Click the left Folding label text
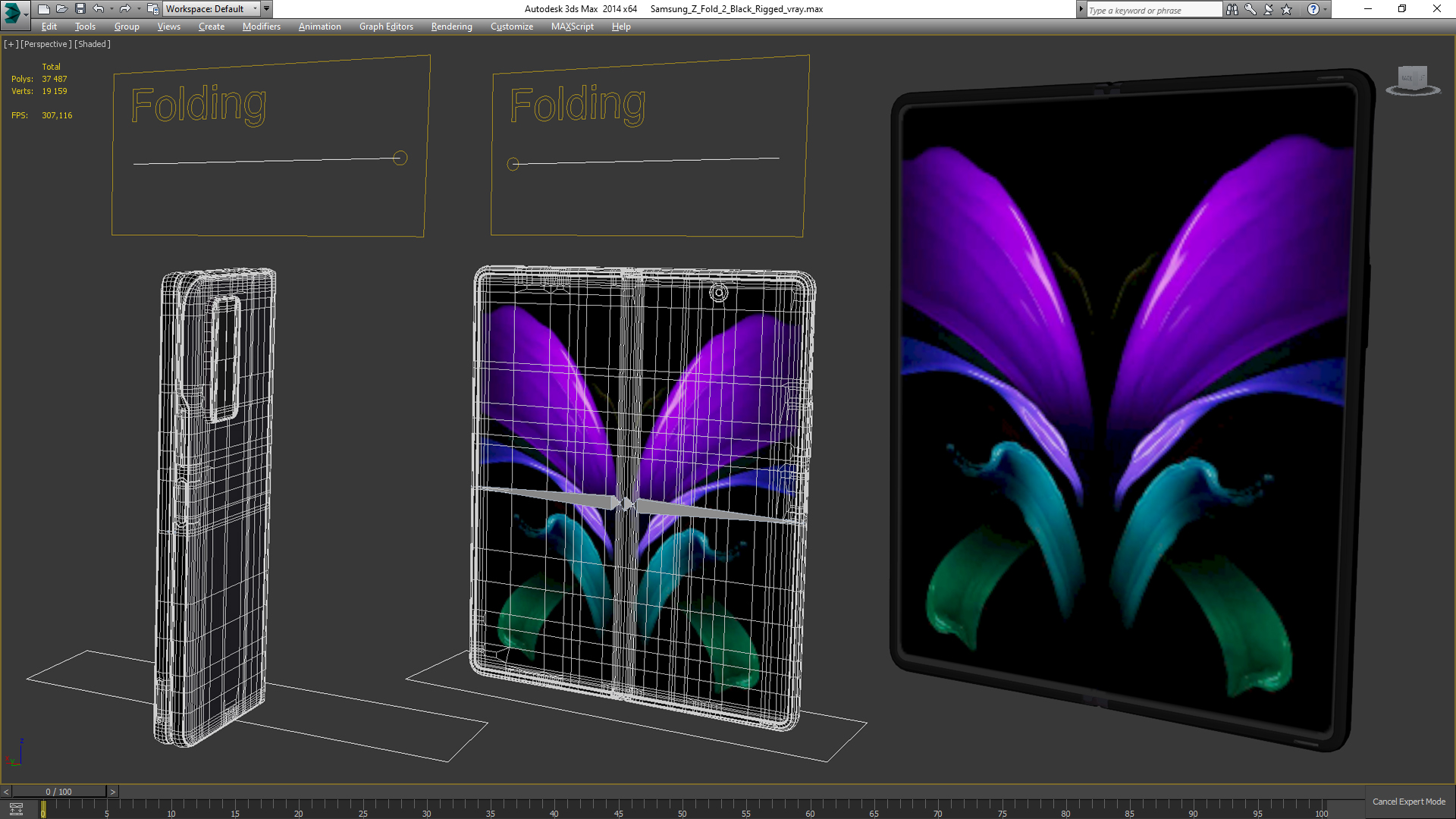 pyautogui.click(x=199, y=105)
